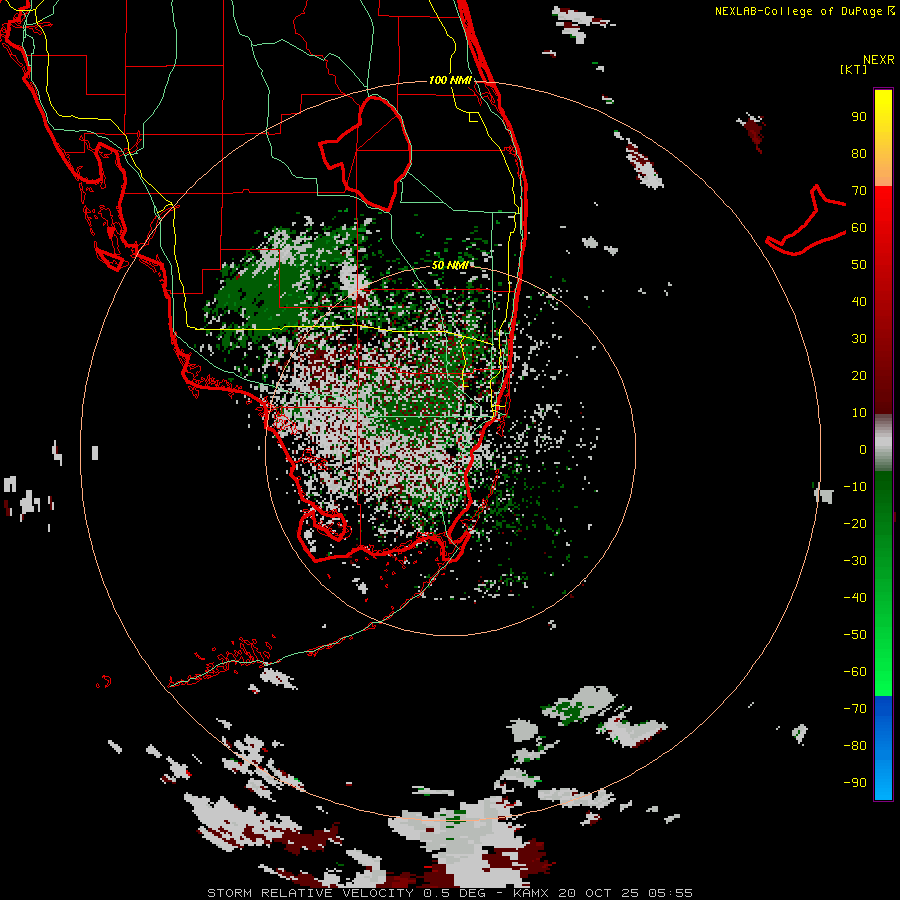Select the -40 knot scale label
Screen dimensions: 900x900
855,598
